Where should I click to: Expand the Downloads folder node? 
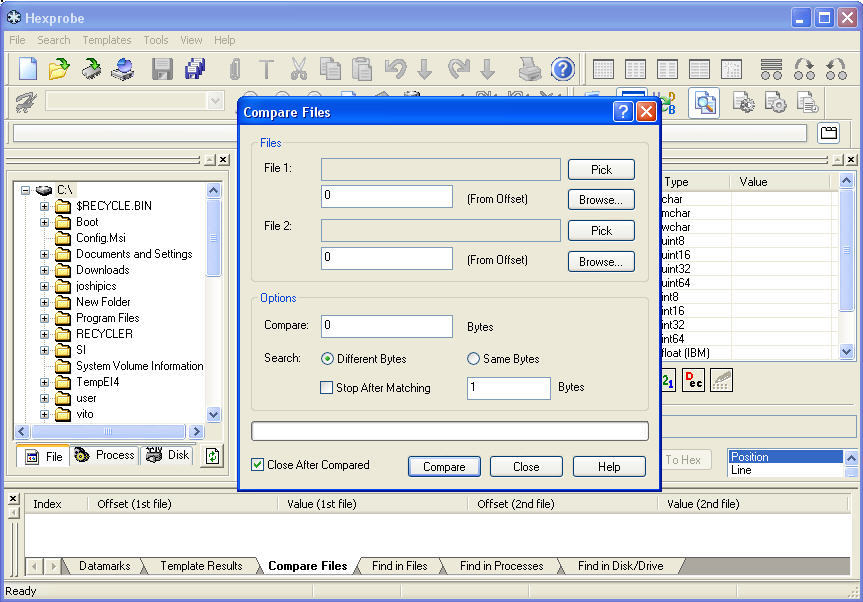(x=45, y=270)
